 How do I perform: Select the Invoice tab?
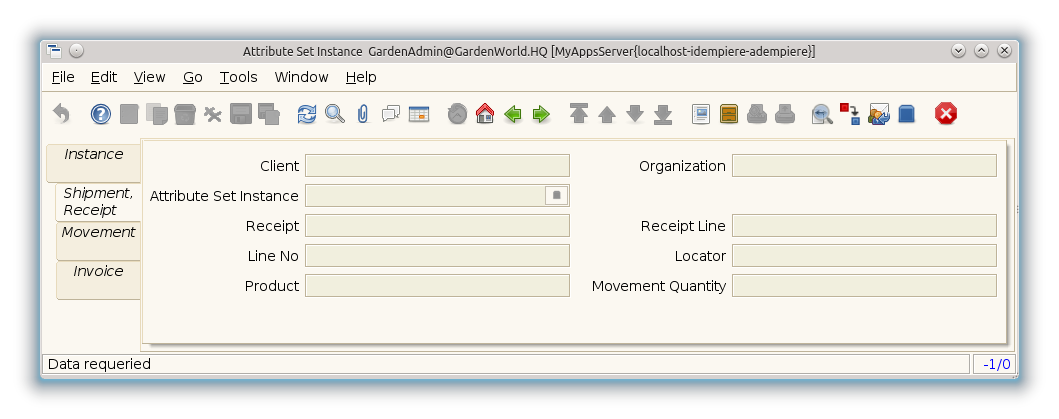tap(98, 272)
